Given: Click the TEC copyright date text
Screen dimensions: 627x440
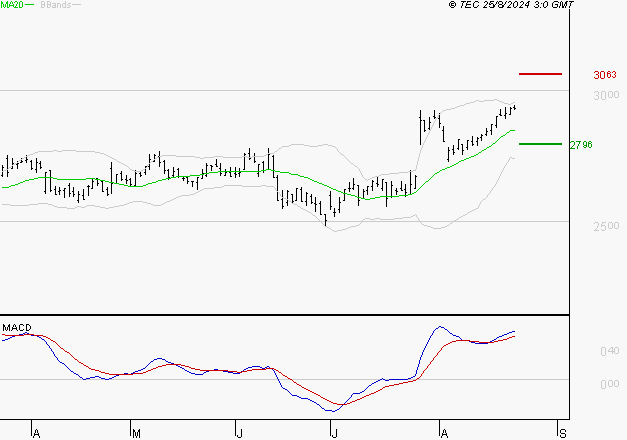Looking at the screenshot, I should 511,5.
